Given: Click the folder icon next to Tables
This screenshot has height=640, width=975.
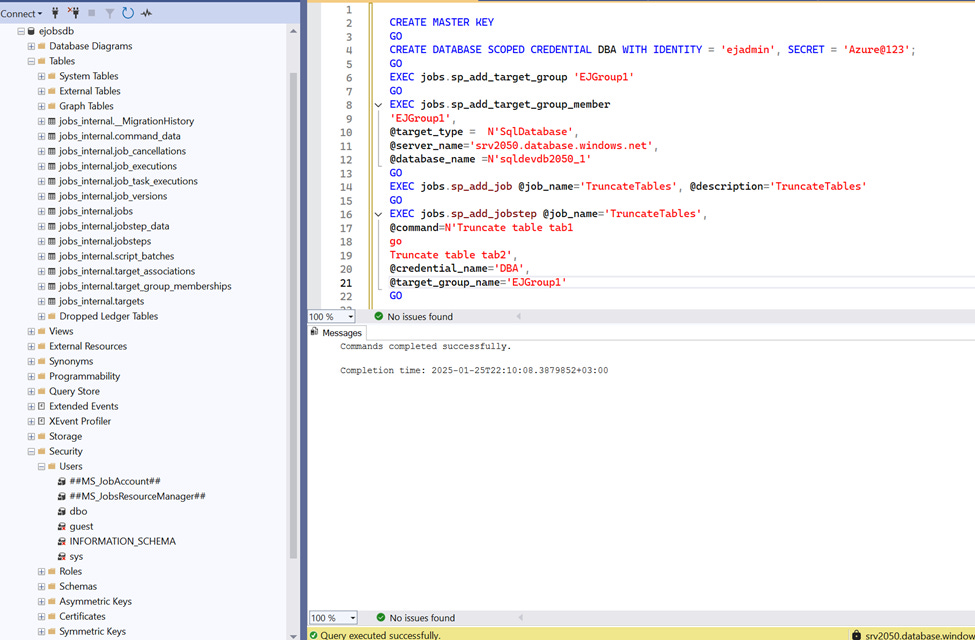Looking at the screenshot, I should 42,61.
